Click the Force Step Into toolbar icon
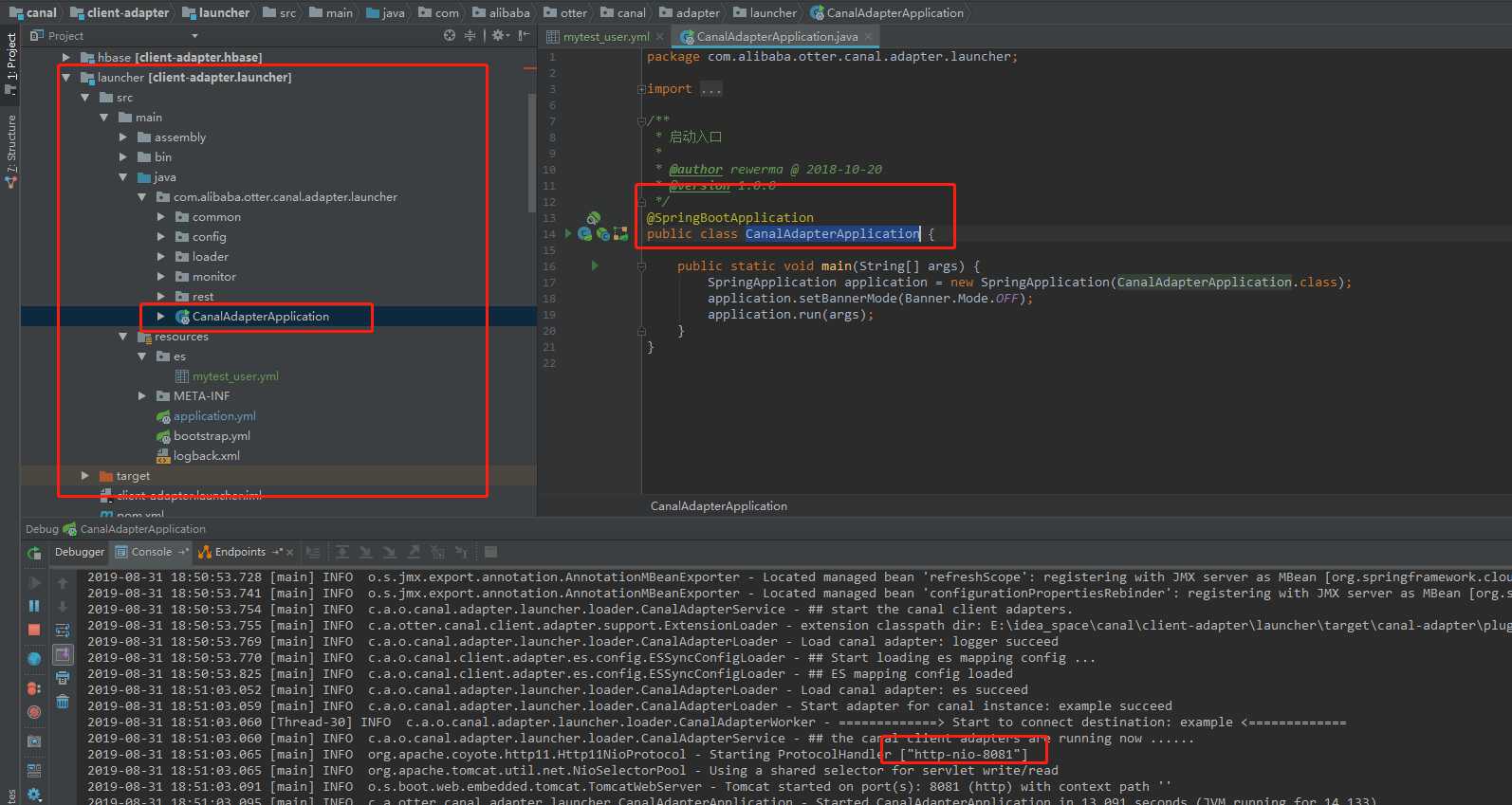 390,552
